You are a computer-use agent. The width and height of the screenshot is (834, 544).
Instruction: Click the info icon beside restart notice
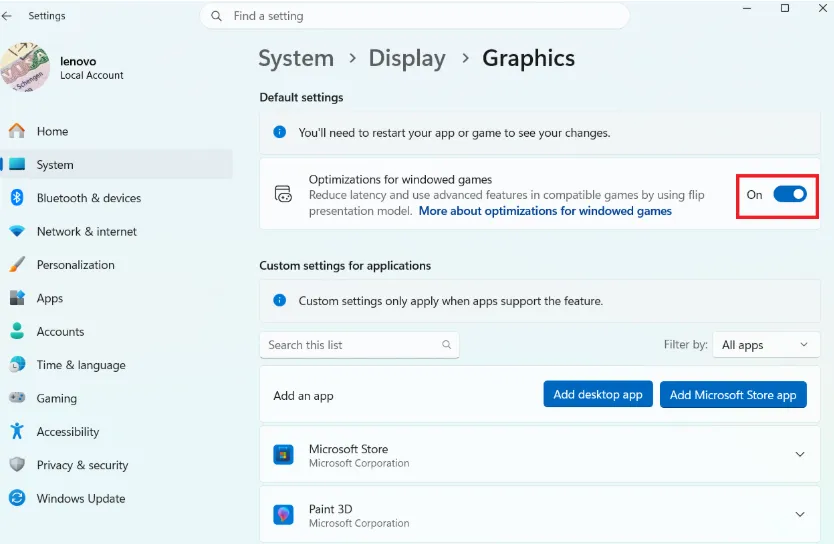(x=279, y=132)
